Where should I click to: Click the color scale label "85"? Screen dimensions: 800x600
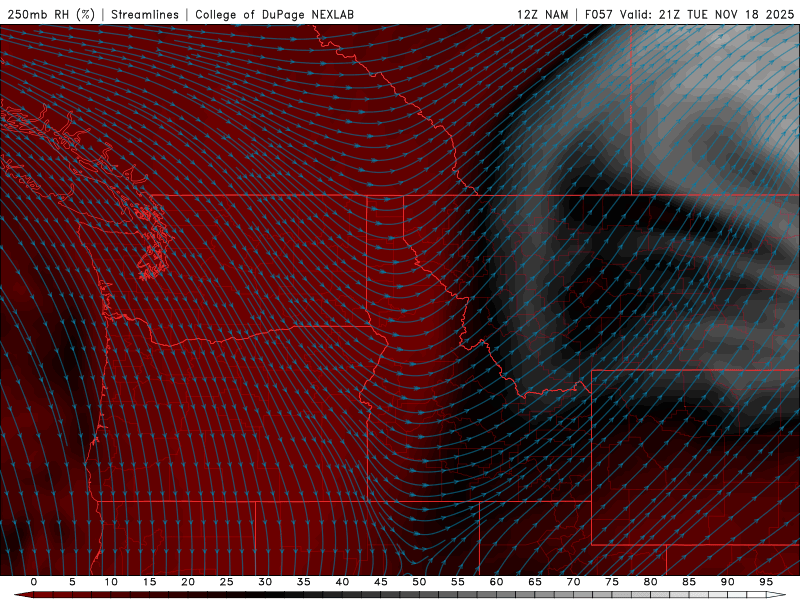point(689,582)
